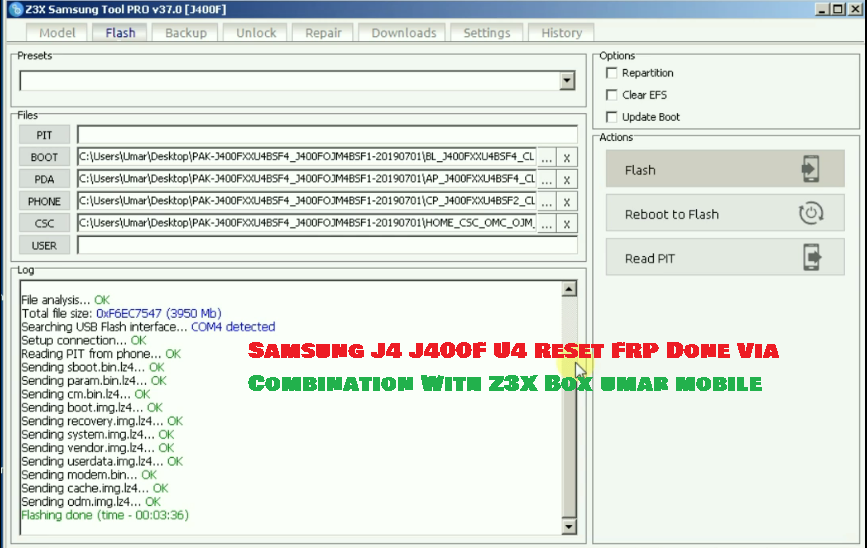Select the 'Sending odm.img.lz4' log line
Screen dimensions: 867x548
tap(91, 502)
